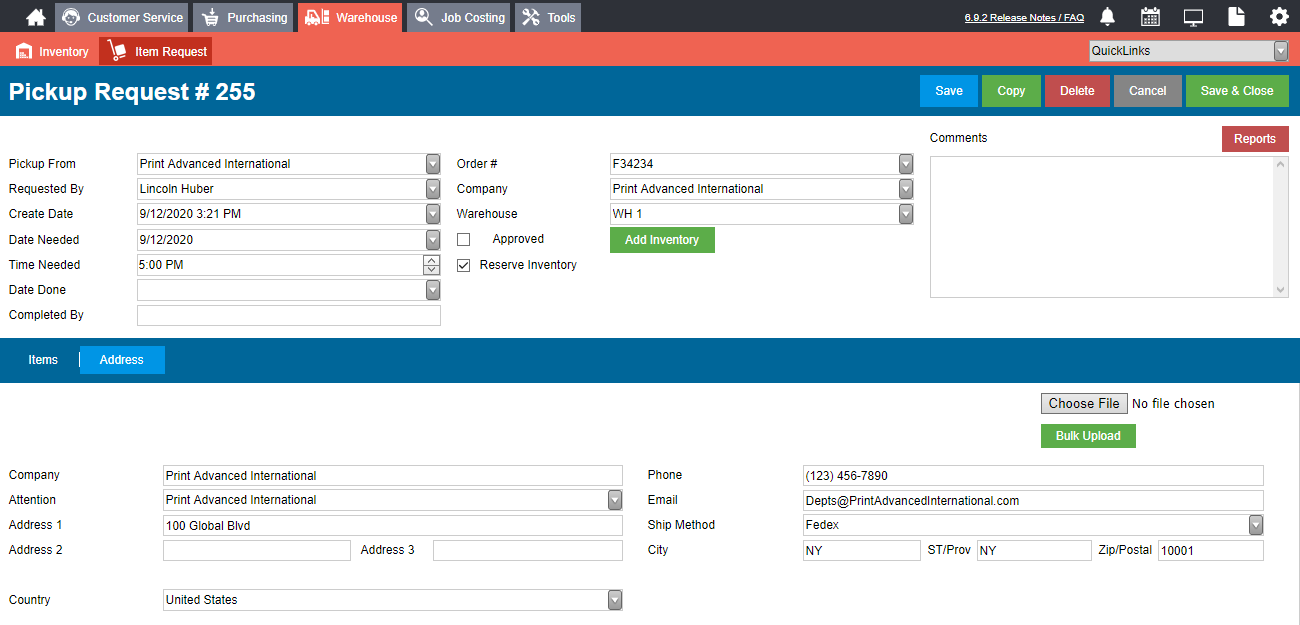Open the header Company dropdown

[x=906, y=189]
